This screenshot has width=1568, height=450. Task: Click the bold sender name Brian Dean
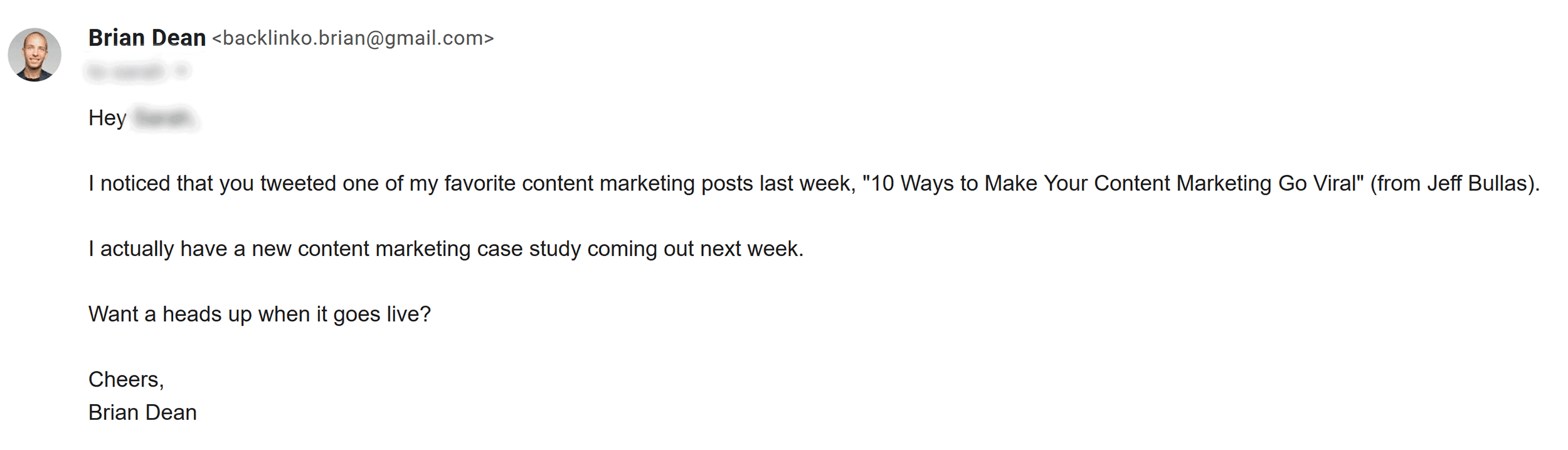147,38
